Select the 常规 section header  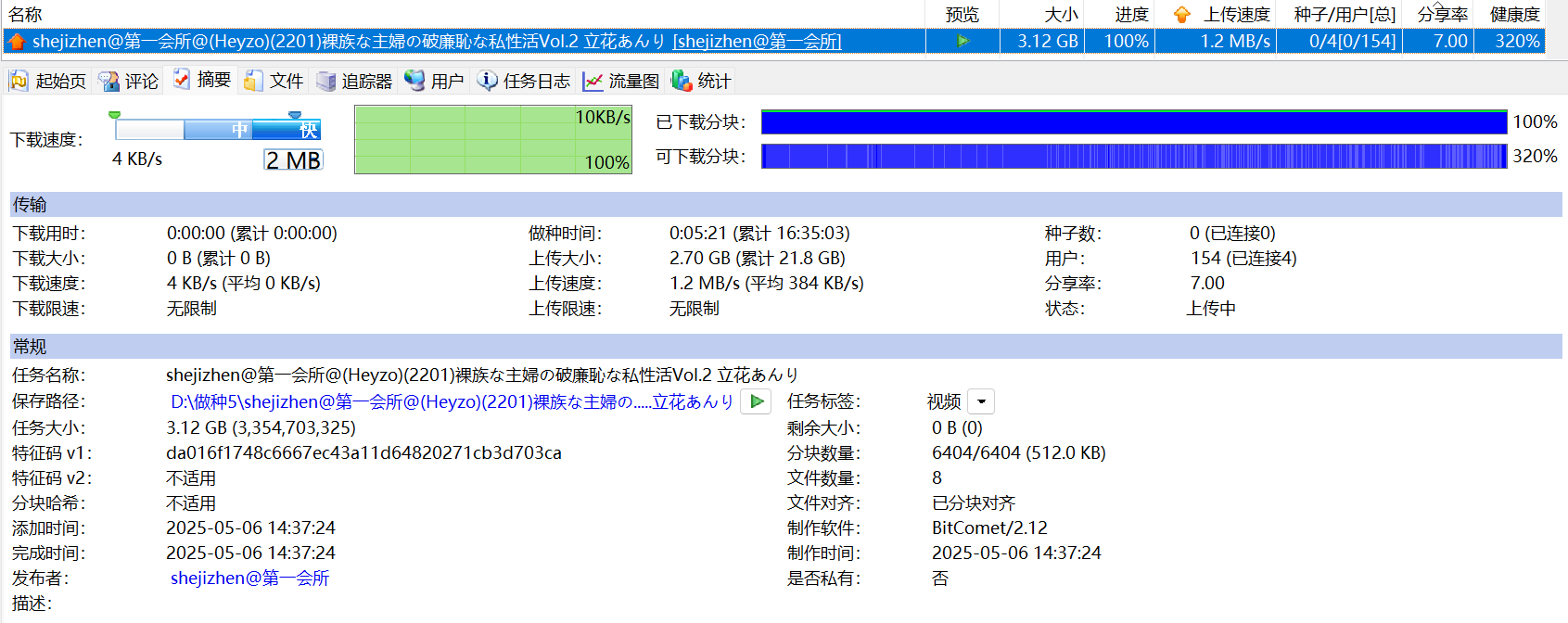point(785,346)
